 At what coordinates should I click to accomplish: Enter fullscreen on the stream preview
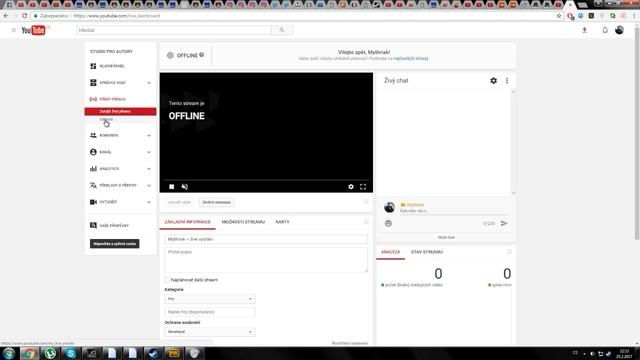(x=363, y=187)
